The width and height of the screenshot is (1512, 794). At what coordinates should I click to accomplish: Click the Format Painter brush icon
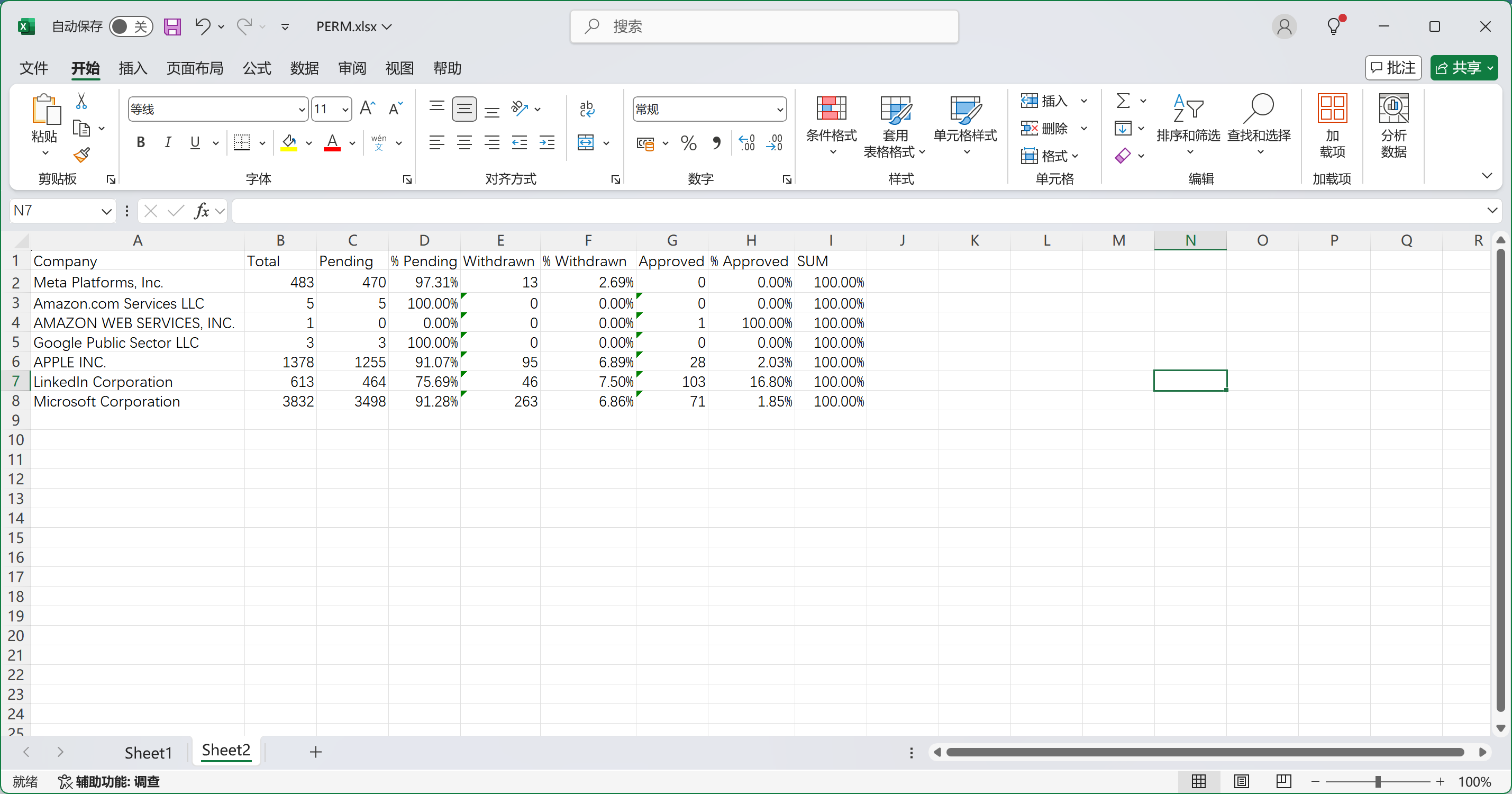click(x=81, y=155)
